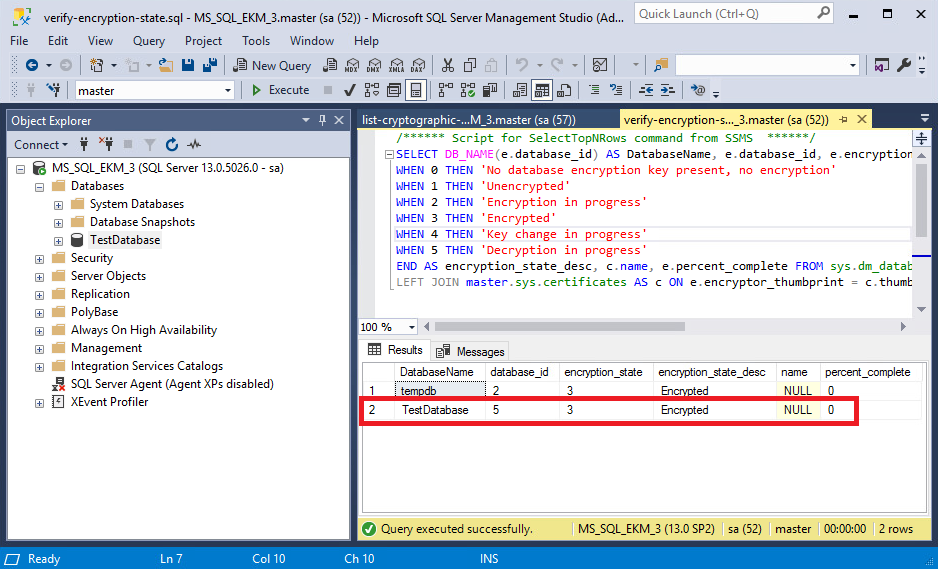
Task: Switch output to Results to Grid
Action: point(542,90)
